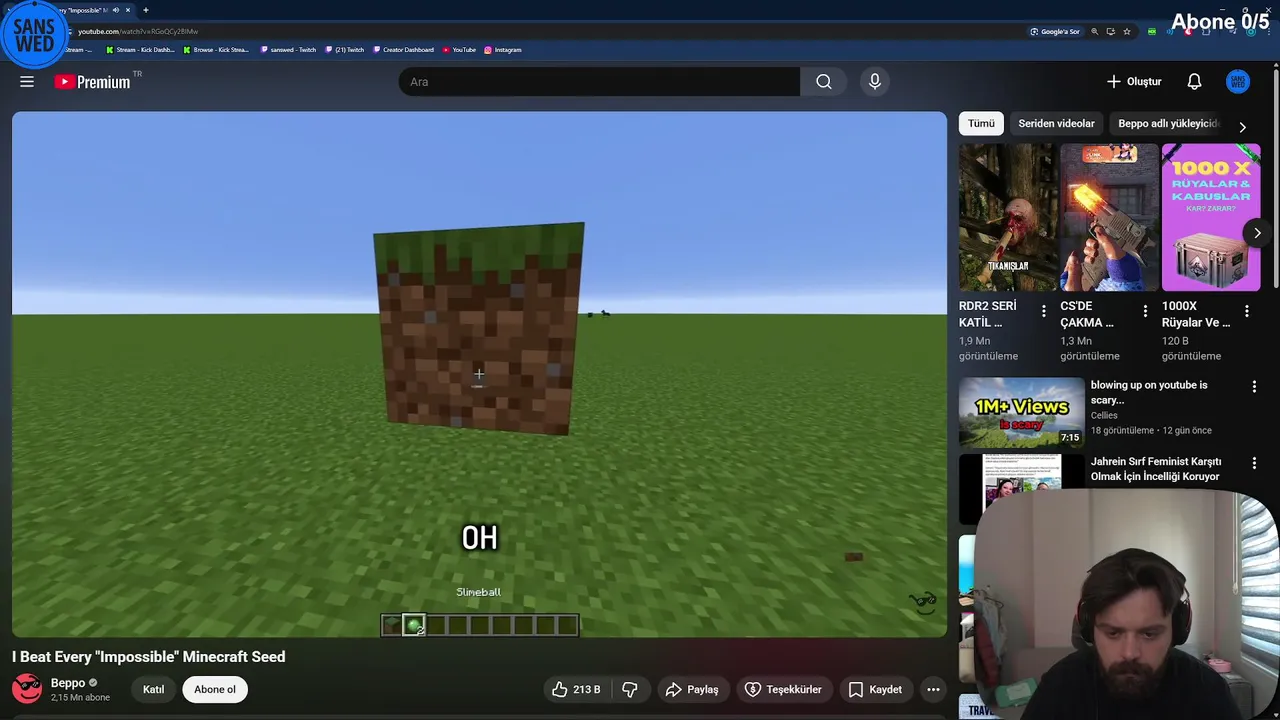Screen dimensions: 1280x720
Task: Click the Oluştur create button
Action: (x=1134, y=82)
